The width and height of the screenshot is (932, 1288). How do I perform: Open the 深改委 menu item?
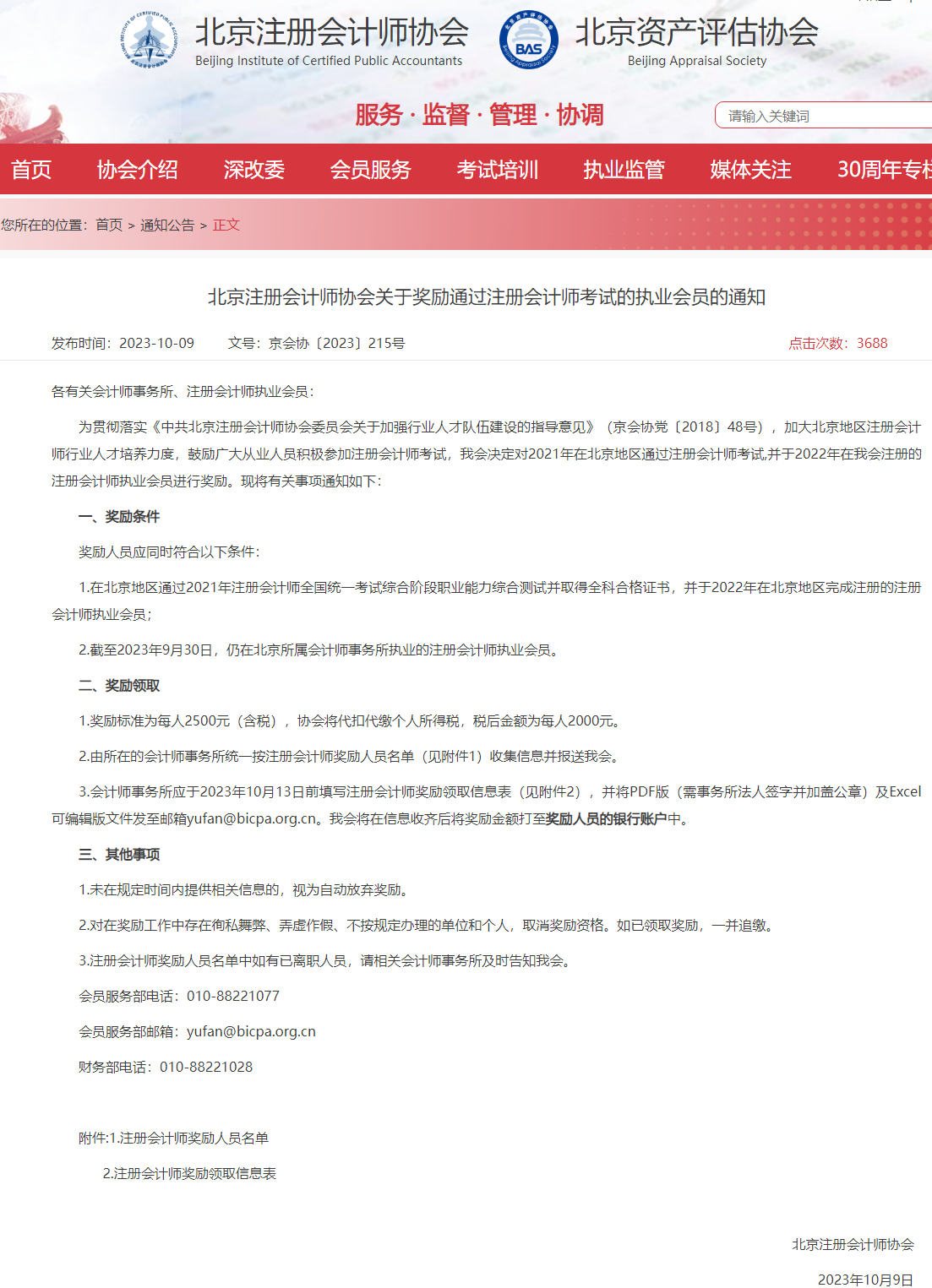tap(254, 170)
